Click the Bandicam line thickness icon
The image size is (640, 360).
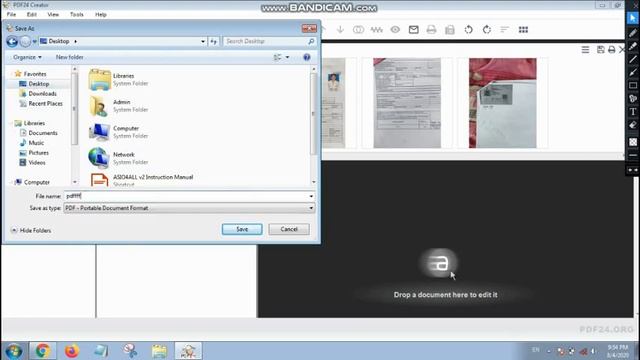tap(633, 155)
